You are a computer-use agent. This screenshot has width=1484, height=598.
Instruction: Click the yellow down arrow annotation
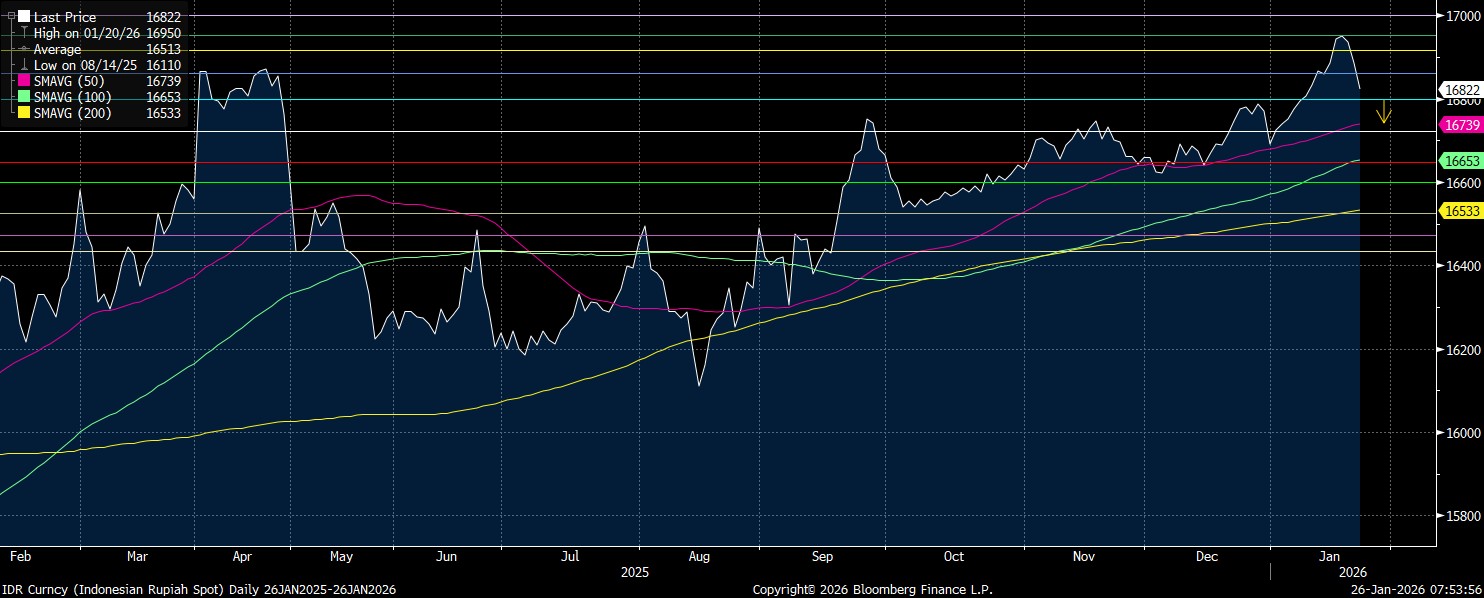[1384, 112]
